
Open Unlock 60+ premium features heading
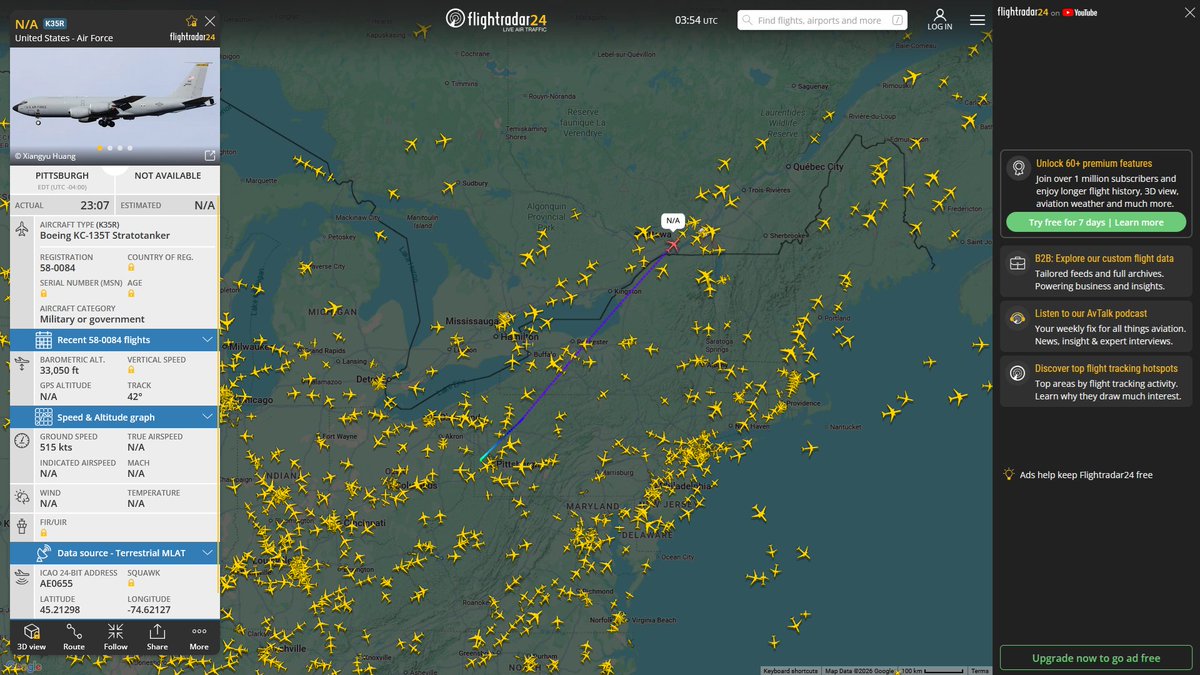tap(1094, 163)
